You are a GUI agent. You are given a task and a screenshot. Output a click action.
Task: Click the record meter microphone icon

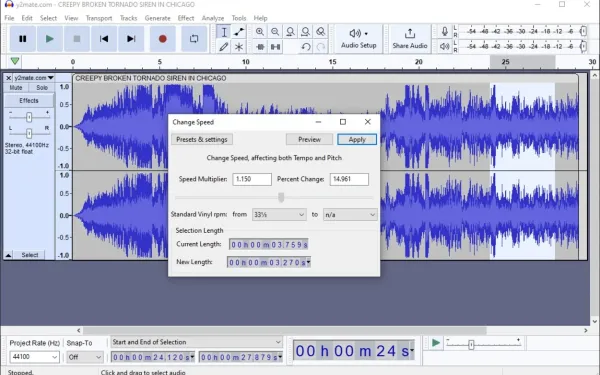click(x=445, y=31)
